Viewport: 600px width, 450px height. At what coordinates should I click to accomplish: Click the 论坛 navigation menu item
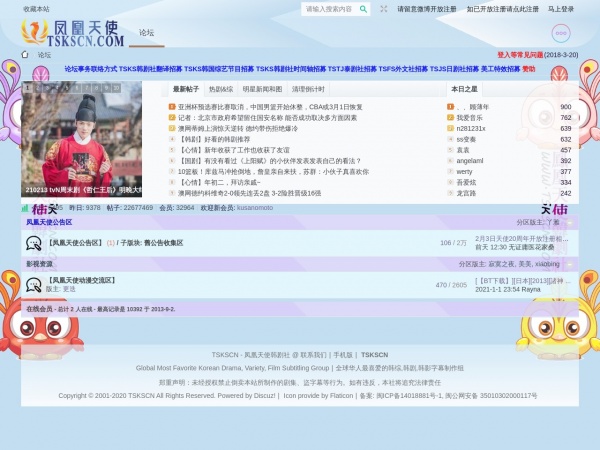147,32
